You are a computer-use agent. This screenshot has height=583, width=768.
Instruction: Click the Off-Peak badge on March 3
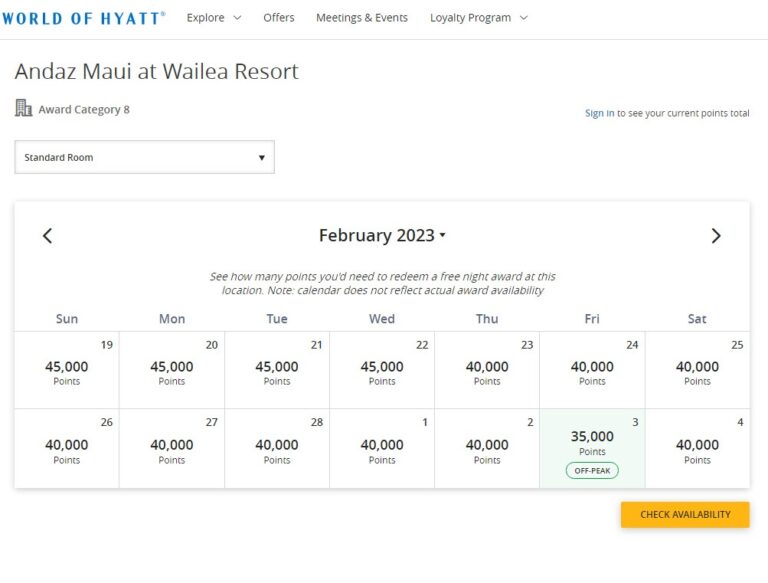592,470
